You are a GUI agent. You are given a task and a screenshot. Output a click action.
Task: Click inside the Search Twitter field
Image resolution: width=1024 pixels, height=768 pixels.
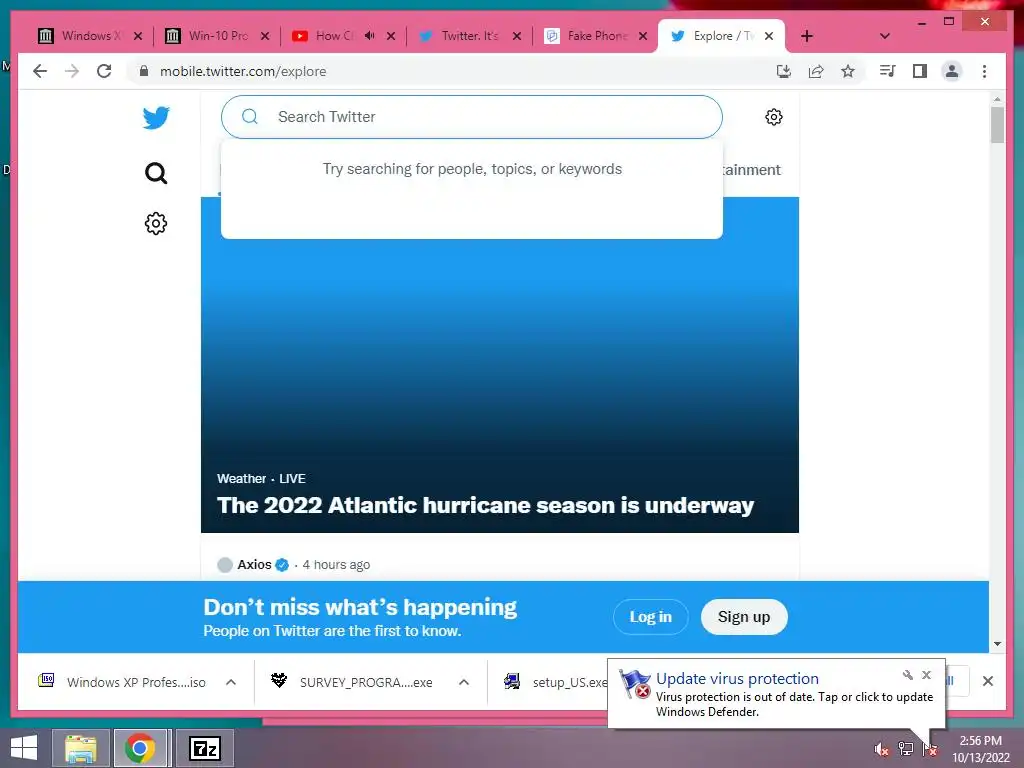pyautogui.click(x=472, y=117)
